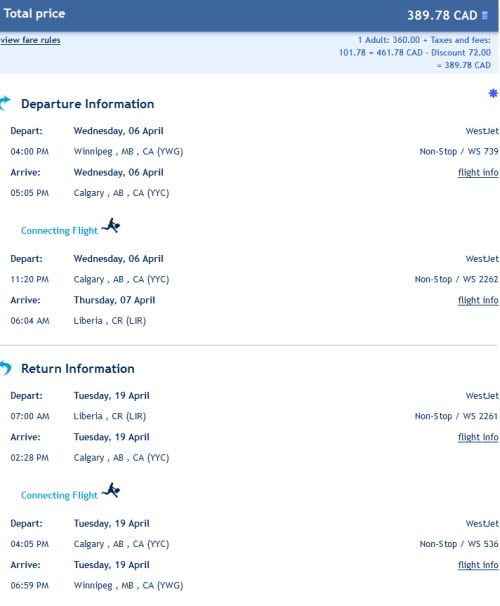Click the Connecting Flight label under Departure Information
The width and height of the screenshot is (500, 606).
[x=60, y=231]
